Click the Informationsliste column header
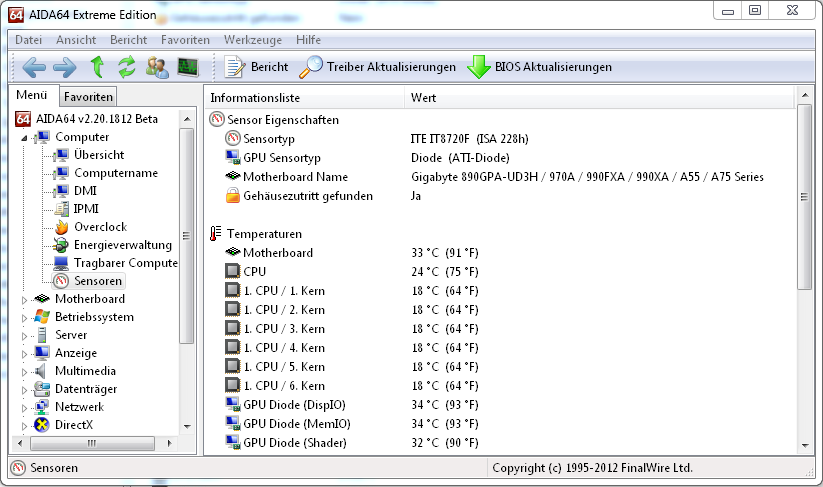Screen dimensions: 823x487 point(304,98)
